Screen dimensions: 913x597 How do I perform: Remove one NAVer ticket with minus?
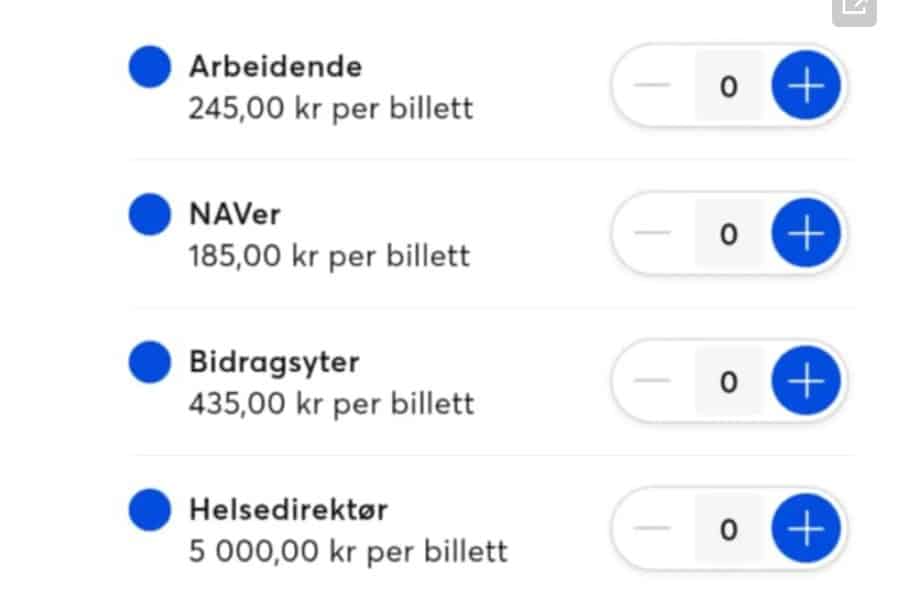(x=653, y=234)
